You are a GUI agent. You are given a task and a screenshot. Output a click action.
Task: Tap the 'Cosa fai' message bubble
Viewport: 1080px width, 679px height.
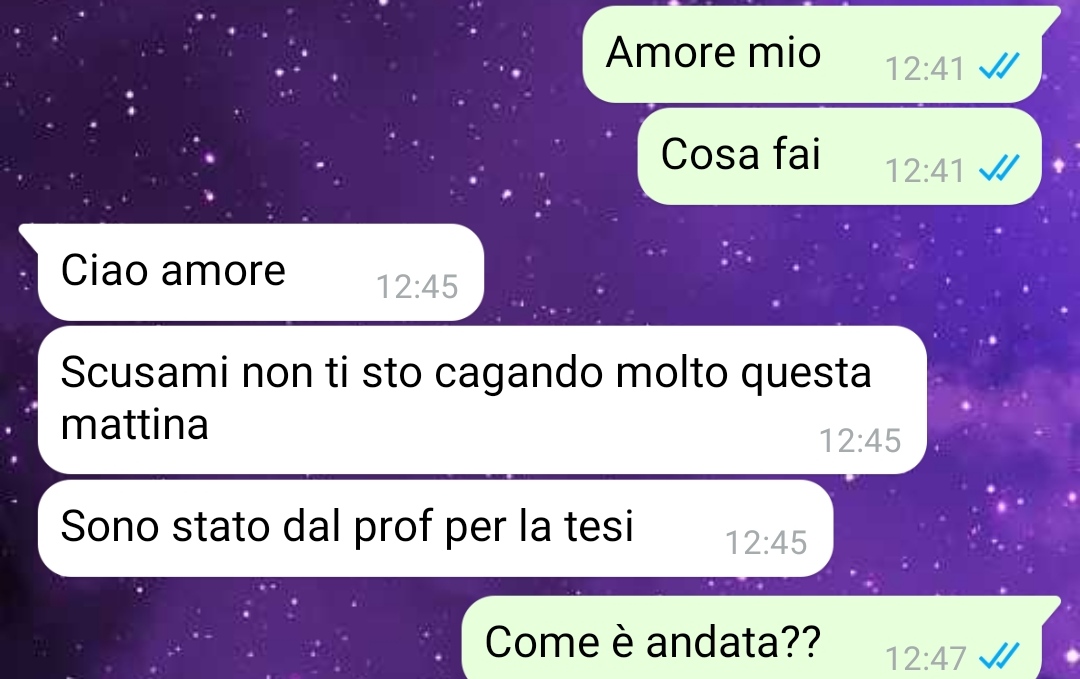pyautogui.click(x=840, y=156)
